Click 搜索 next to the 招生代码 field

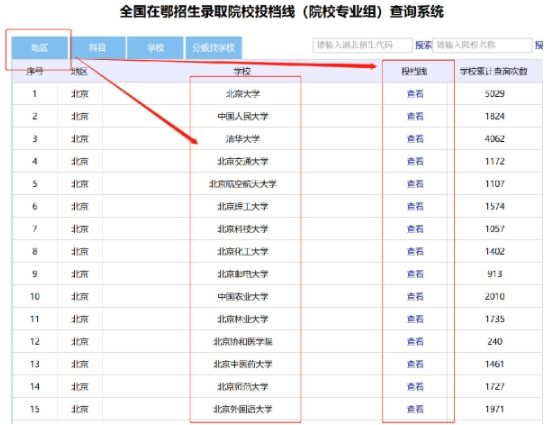423,45
